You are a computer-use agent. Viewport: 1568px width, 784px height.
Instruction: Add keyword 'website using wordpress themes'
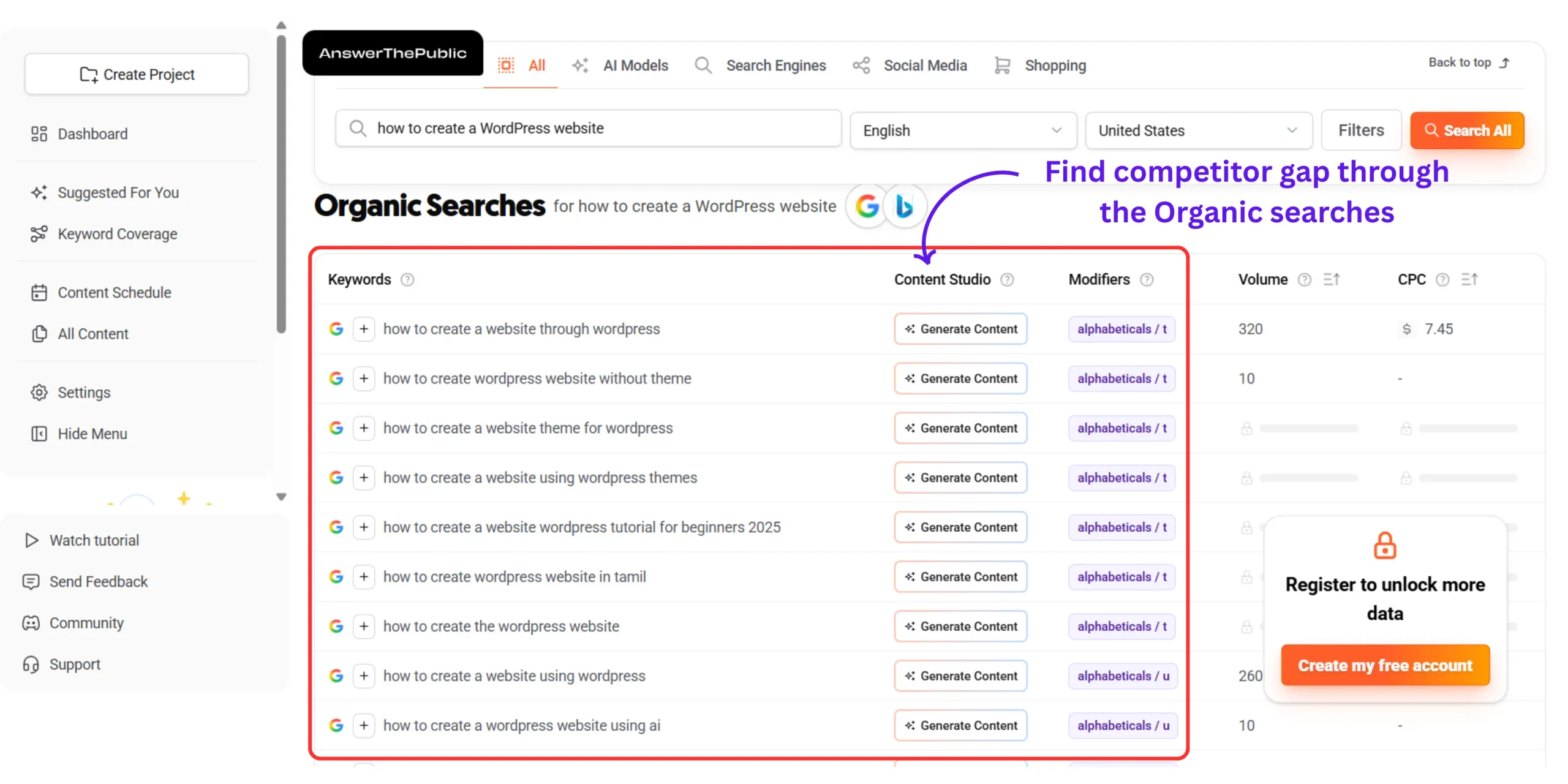click(364, 478)
